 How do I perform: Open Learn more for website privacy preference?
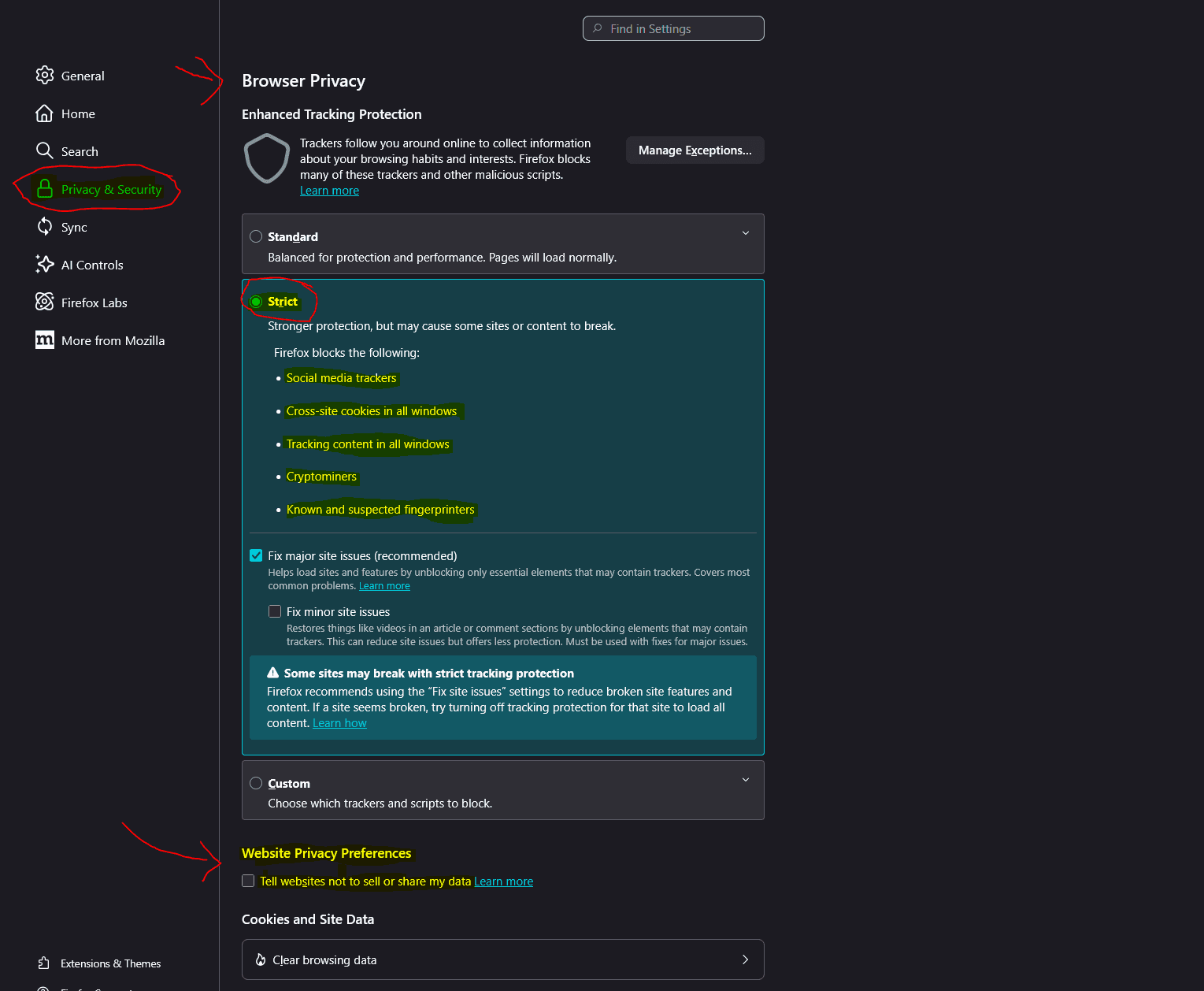tap(503, 882)
